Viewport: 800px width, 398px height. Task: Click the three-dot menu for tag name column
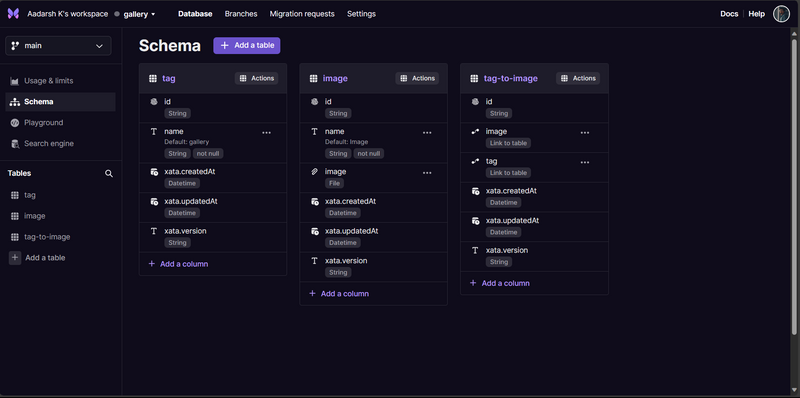(x=266, y=133)
